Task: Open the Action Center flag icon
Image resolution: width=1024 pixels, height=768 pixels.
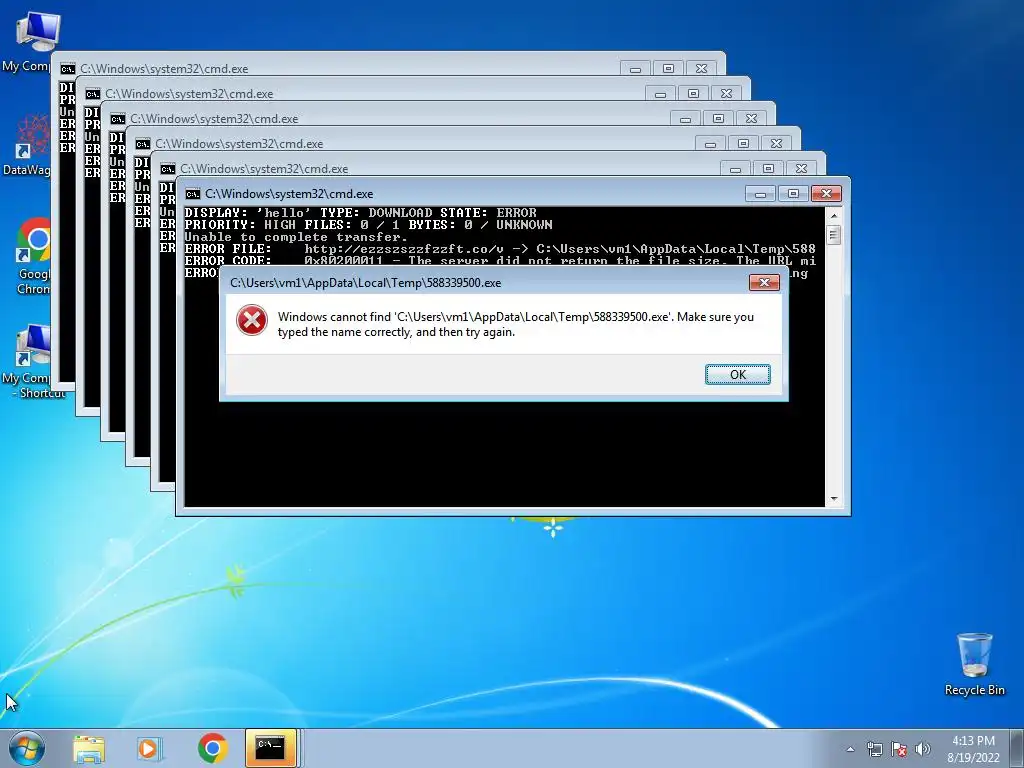Action: [899, 749]
